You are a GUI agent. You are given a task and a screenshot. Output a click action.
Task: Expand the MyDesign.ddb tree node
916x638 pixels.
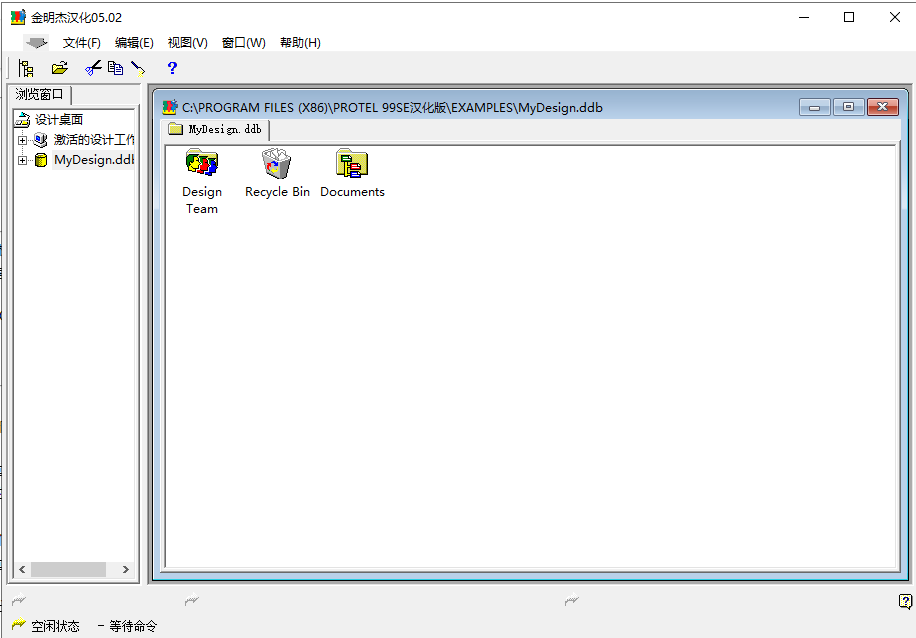22,160
